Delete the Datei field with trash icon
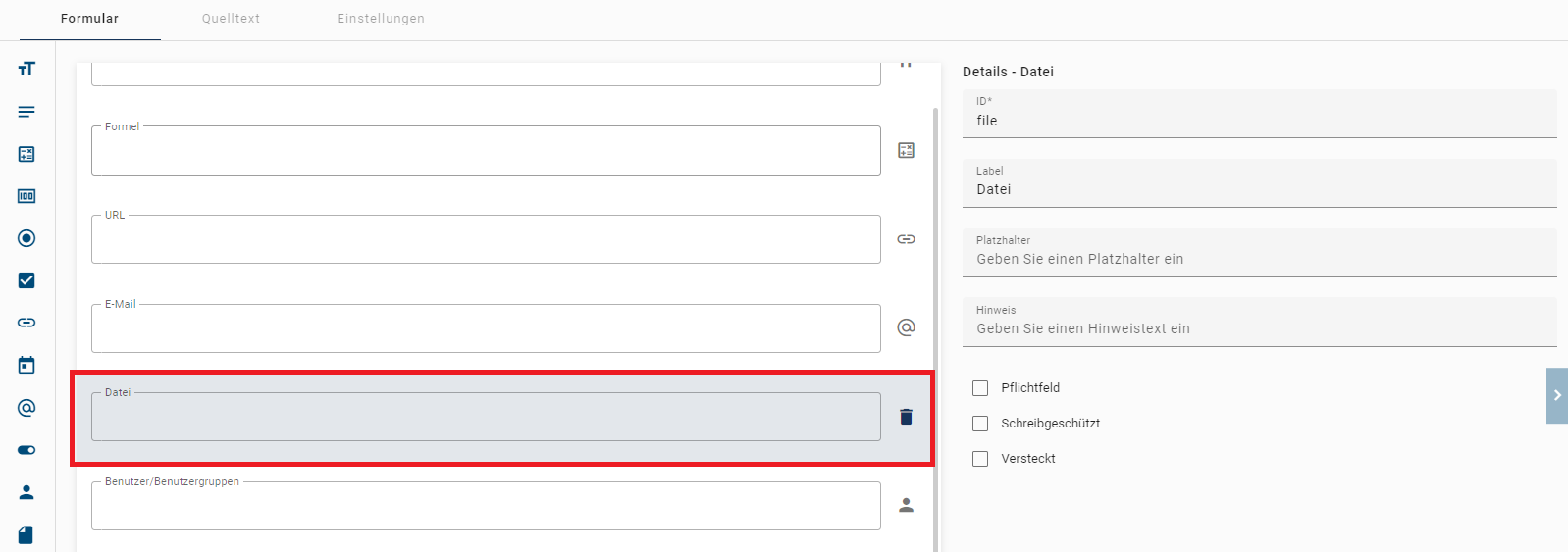1568x552 pixels. (906, 417)
